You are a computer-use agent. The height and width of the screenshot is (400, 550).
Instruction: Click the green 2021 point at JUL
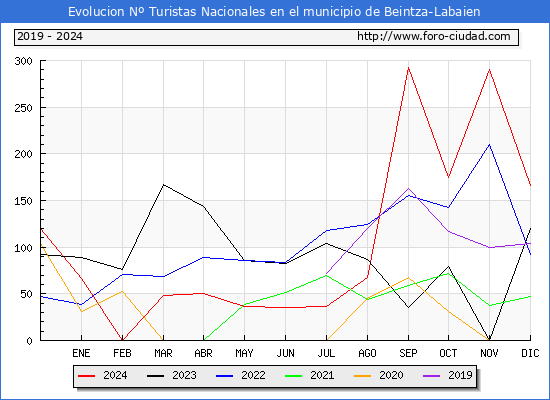(x=326, y=275)
